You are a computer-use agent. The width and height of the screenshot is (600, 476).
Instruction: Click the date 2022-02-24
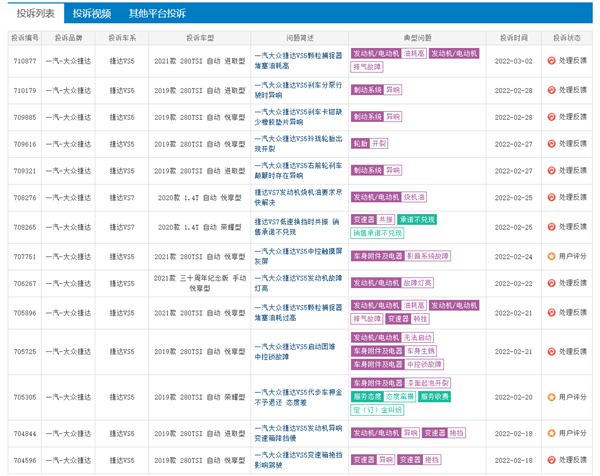tap(514, 256)
